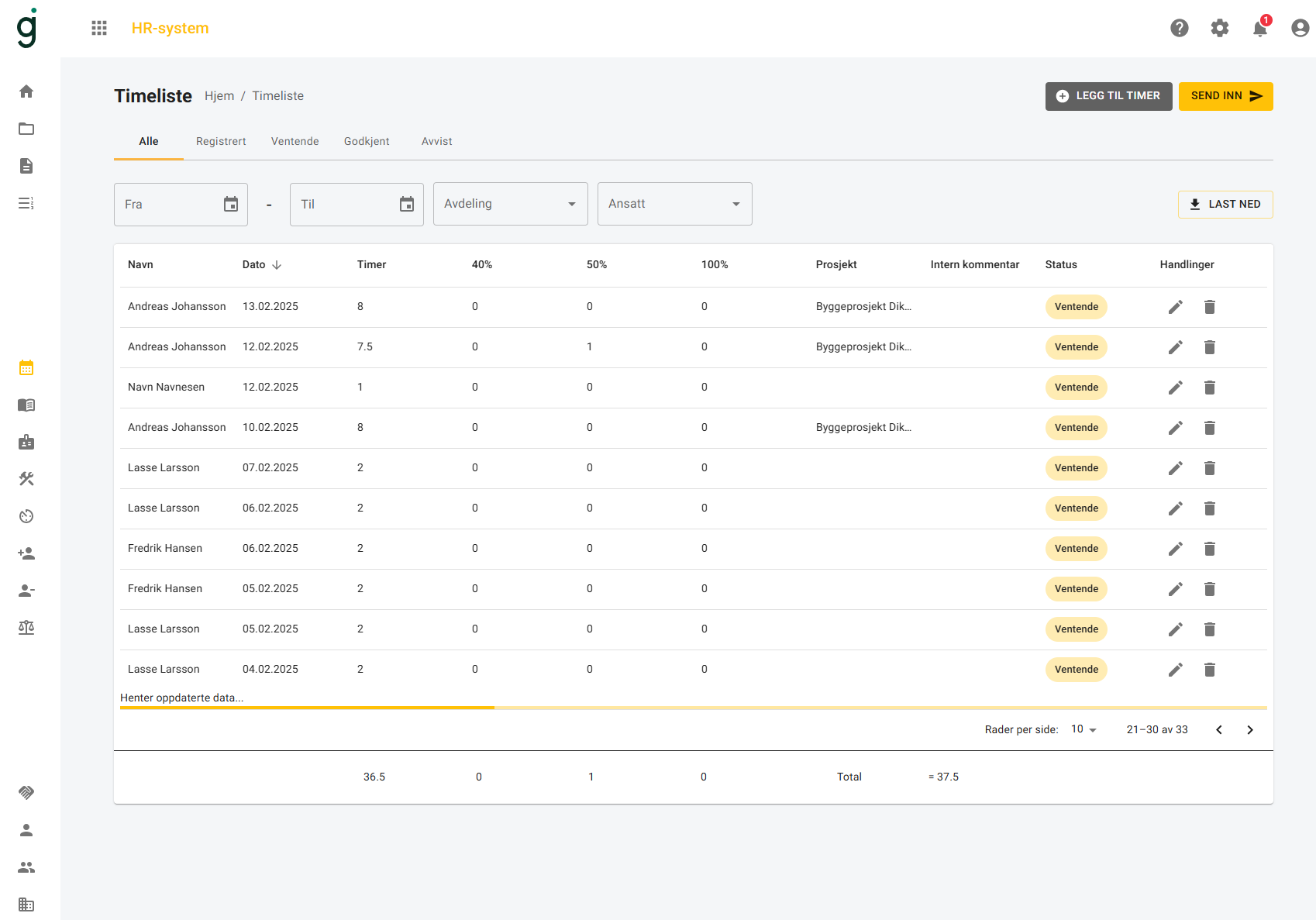This screenshot has height=920, width=1316.
Task: Open the handbook book sidebar icon
Action: coord(26,405)
